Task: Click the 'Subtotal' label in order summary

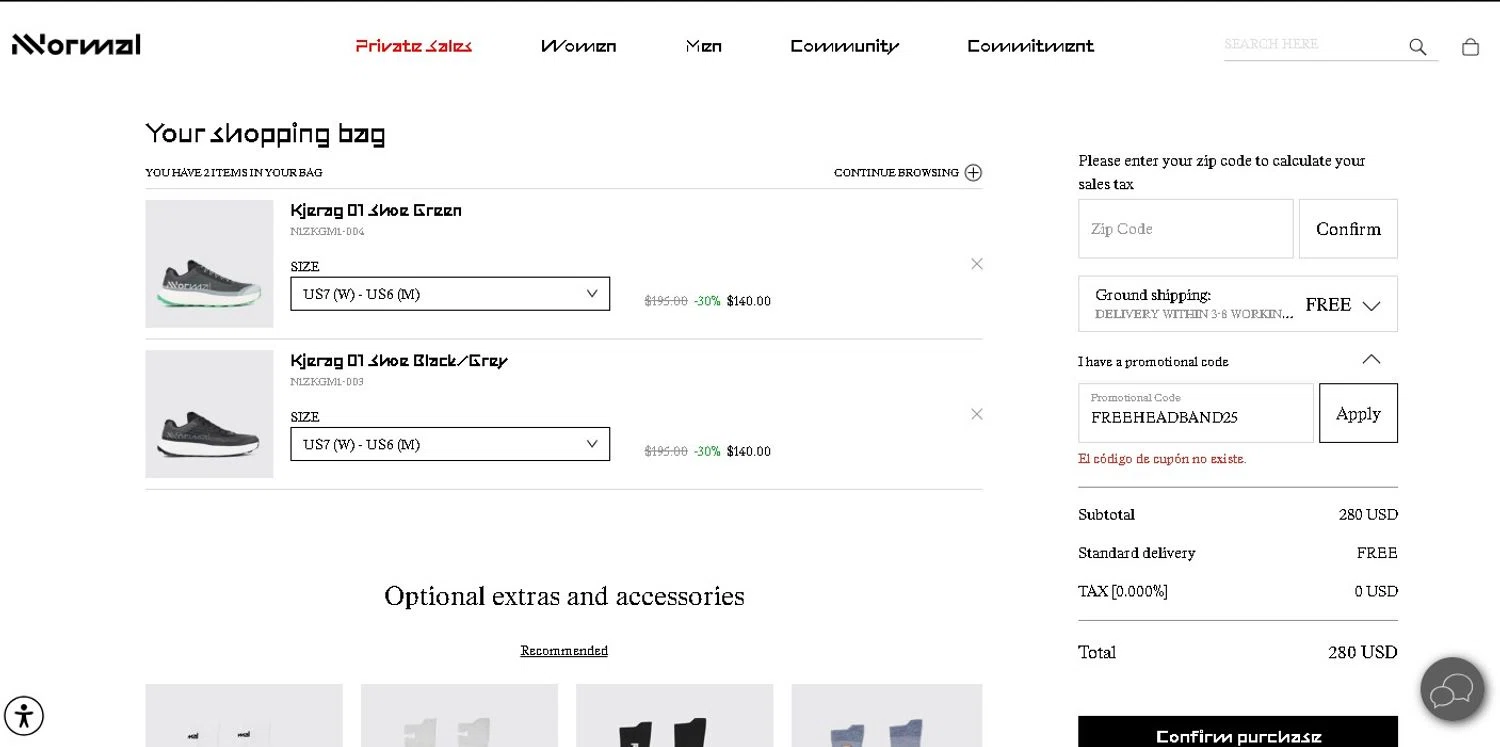Action: [1106, 515]
